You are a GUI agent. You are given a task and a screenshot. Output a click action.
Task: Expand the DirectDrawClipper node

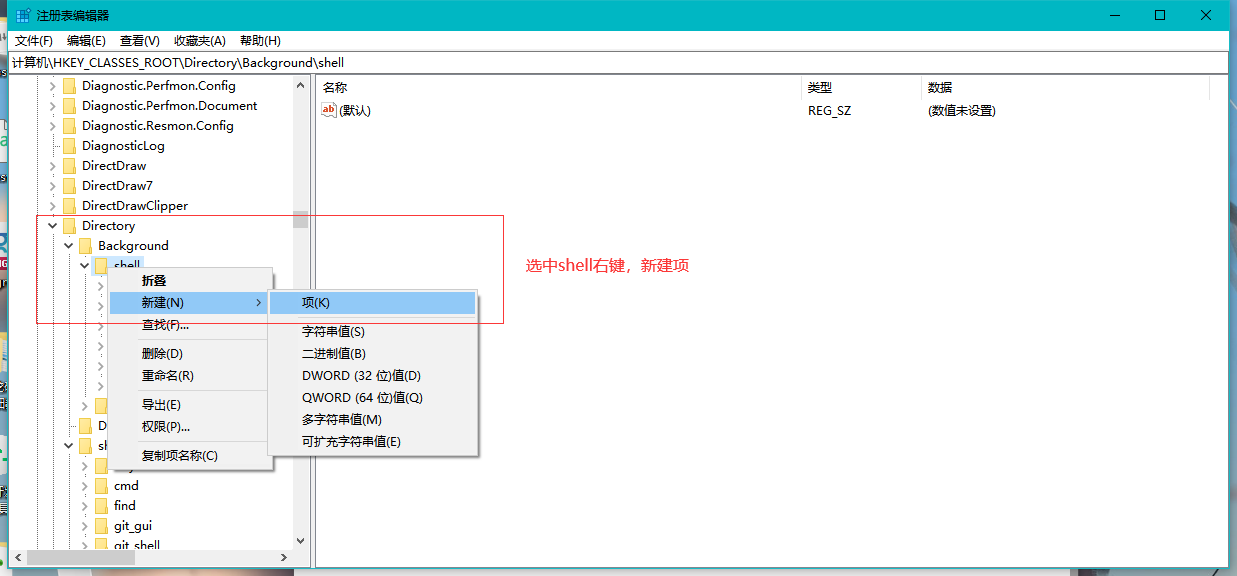point(53,206)
